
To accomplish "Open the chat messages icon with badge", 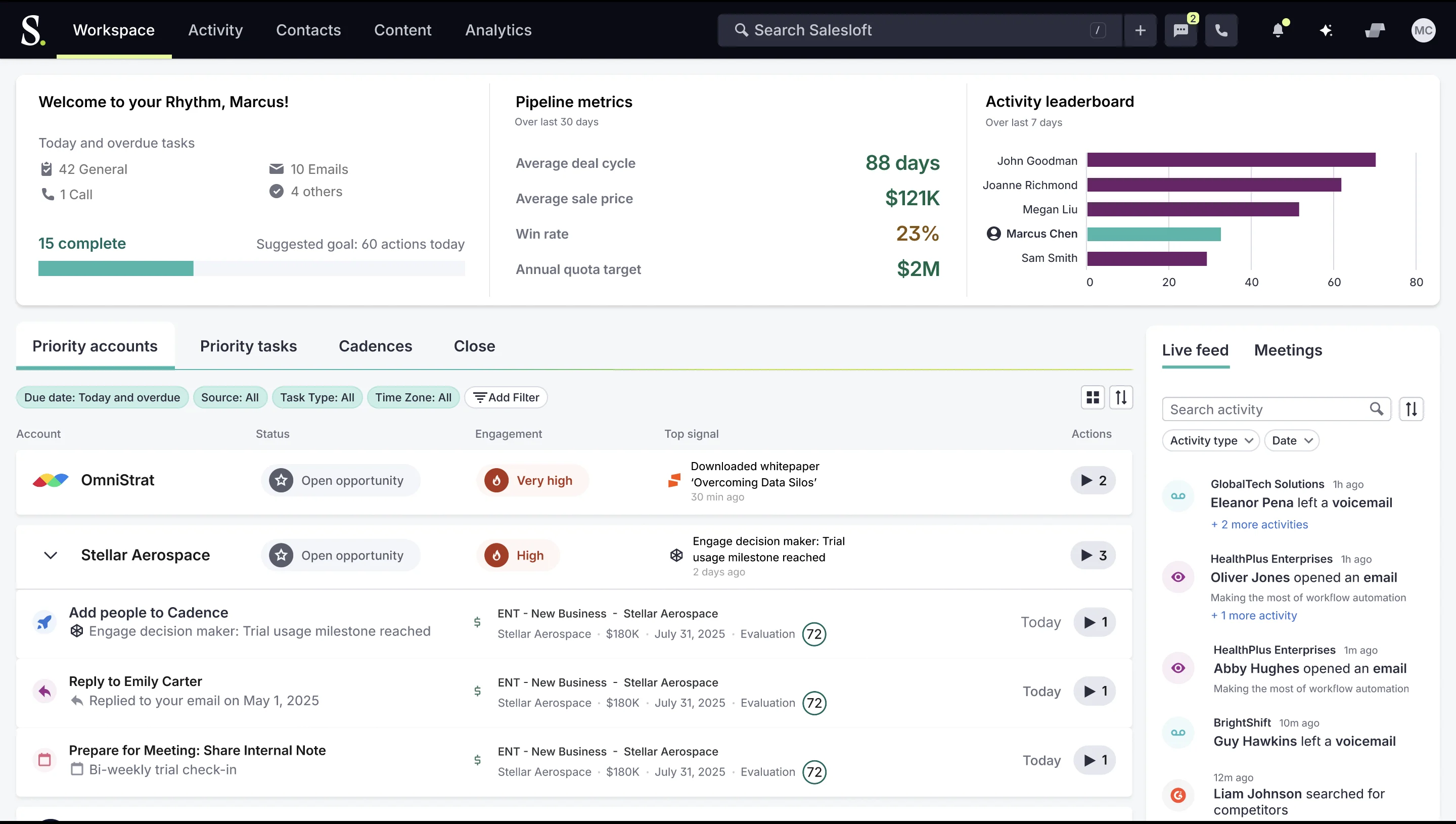I will [x=1181, y=30].
